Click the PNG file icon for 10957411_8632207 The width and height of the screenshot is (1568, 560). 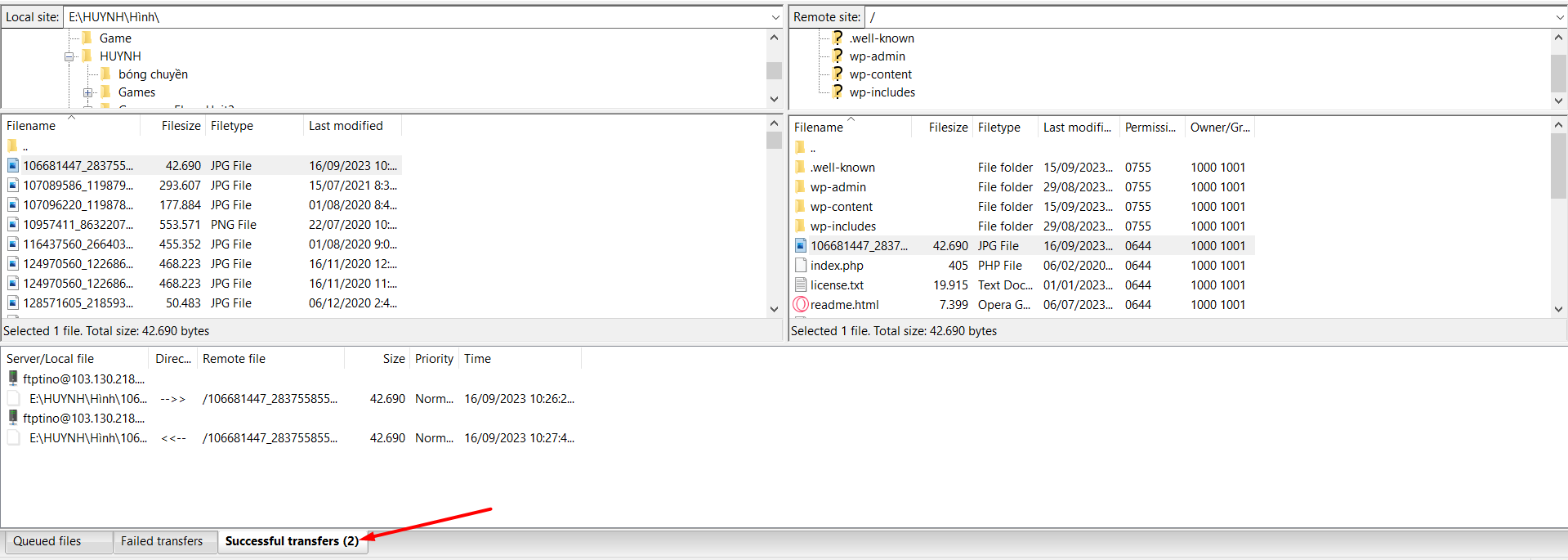coord(13,224)
